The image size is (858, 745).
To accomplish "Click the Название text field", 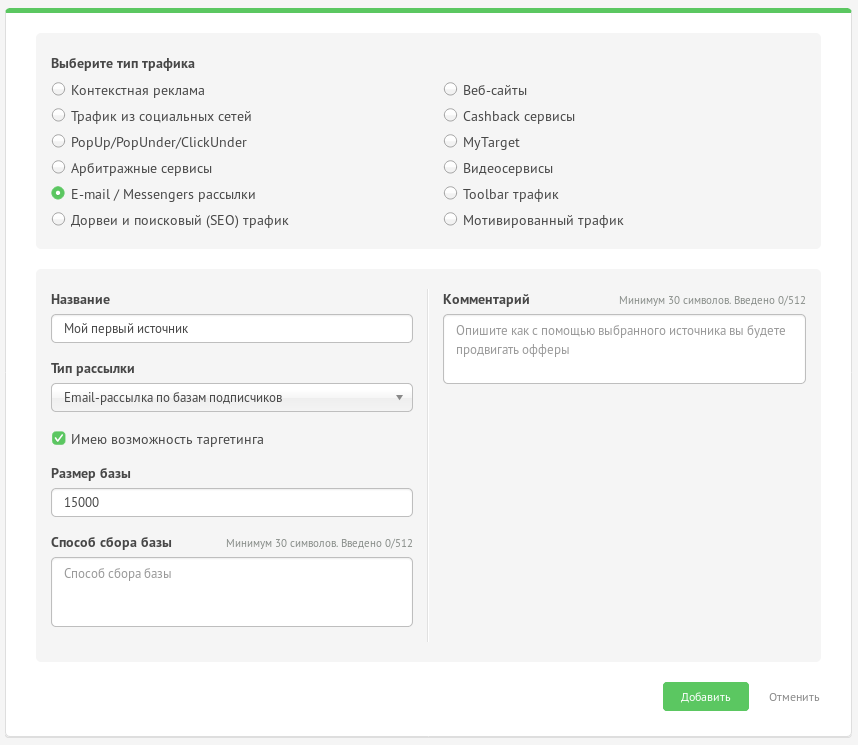I will pos(231,328).
